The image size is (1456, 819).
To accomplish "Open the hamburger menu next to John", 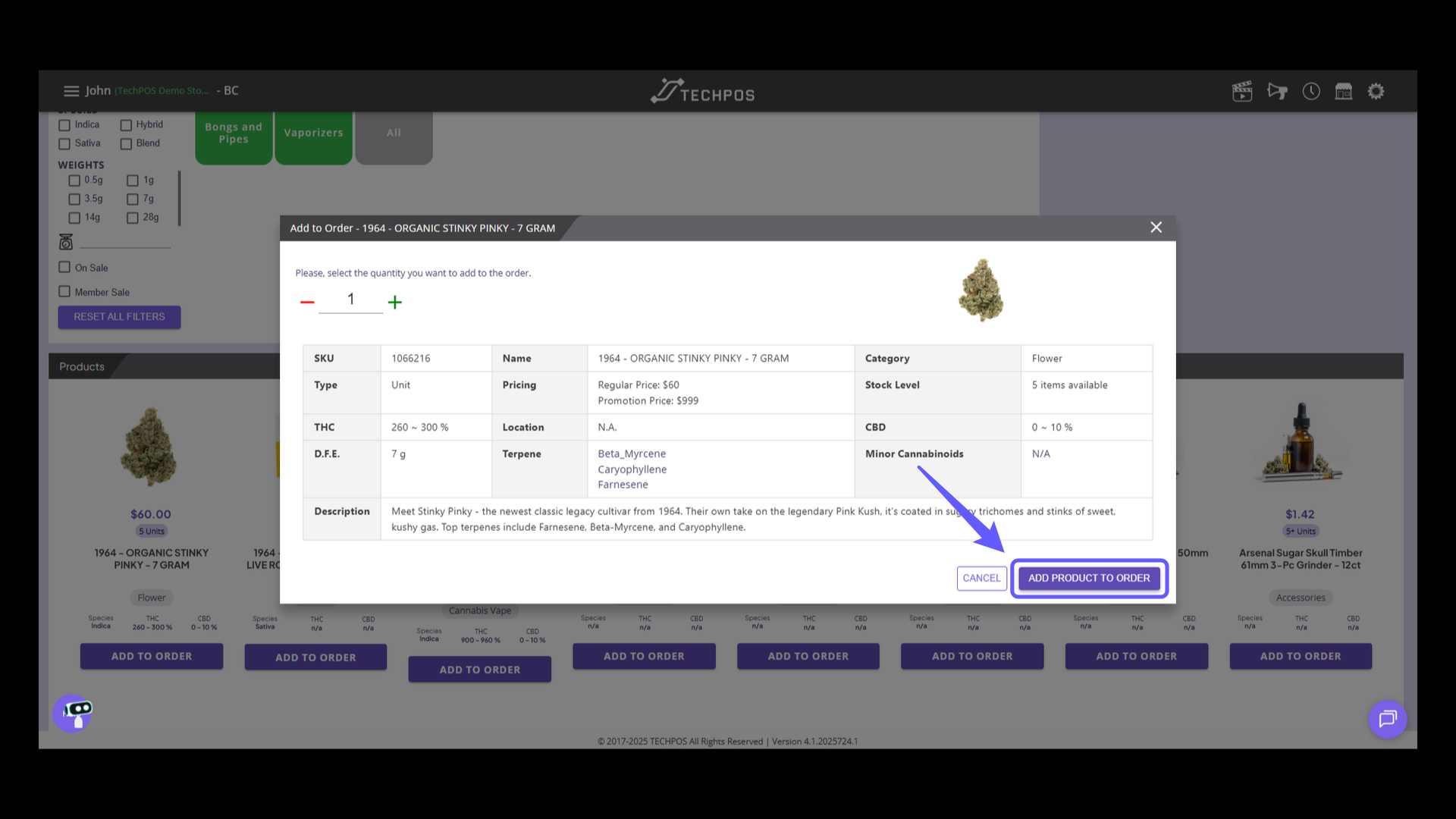I will click(x=71, y=91).
